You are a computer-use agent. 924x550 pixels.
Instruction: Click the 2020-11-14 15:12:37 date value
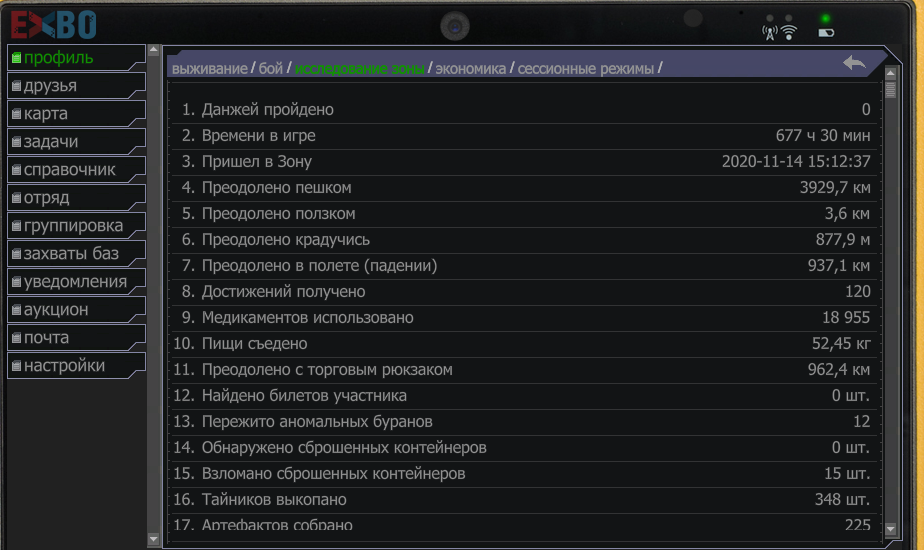pos(796,162)
